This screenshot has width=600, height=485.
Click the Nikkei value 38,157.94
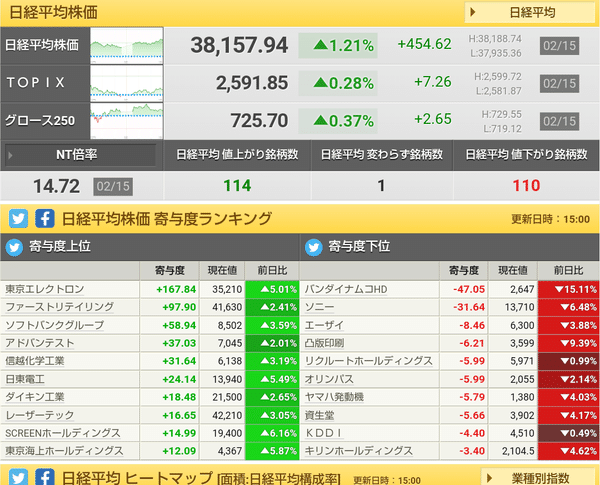click(x=239, y=45)
